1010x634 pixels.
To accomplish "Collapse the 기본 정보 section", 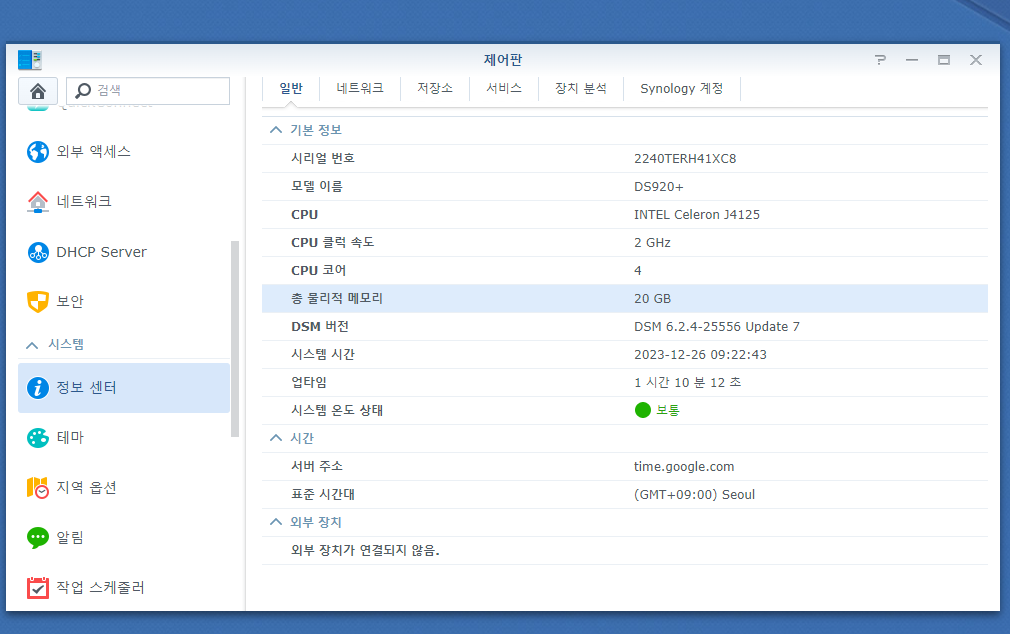I will 276,130.
